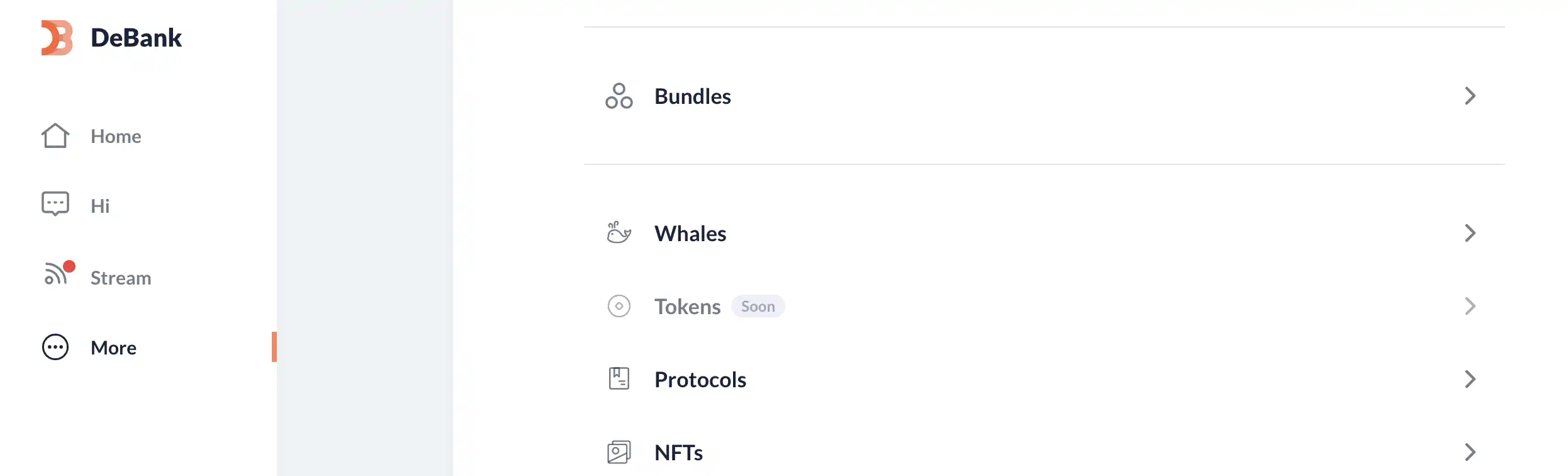Go to the Home menu label
Viewport: 1568px width, 476px height.
tap(116, 137)
